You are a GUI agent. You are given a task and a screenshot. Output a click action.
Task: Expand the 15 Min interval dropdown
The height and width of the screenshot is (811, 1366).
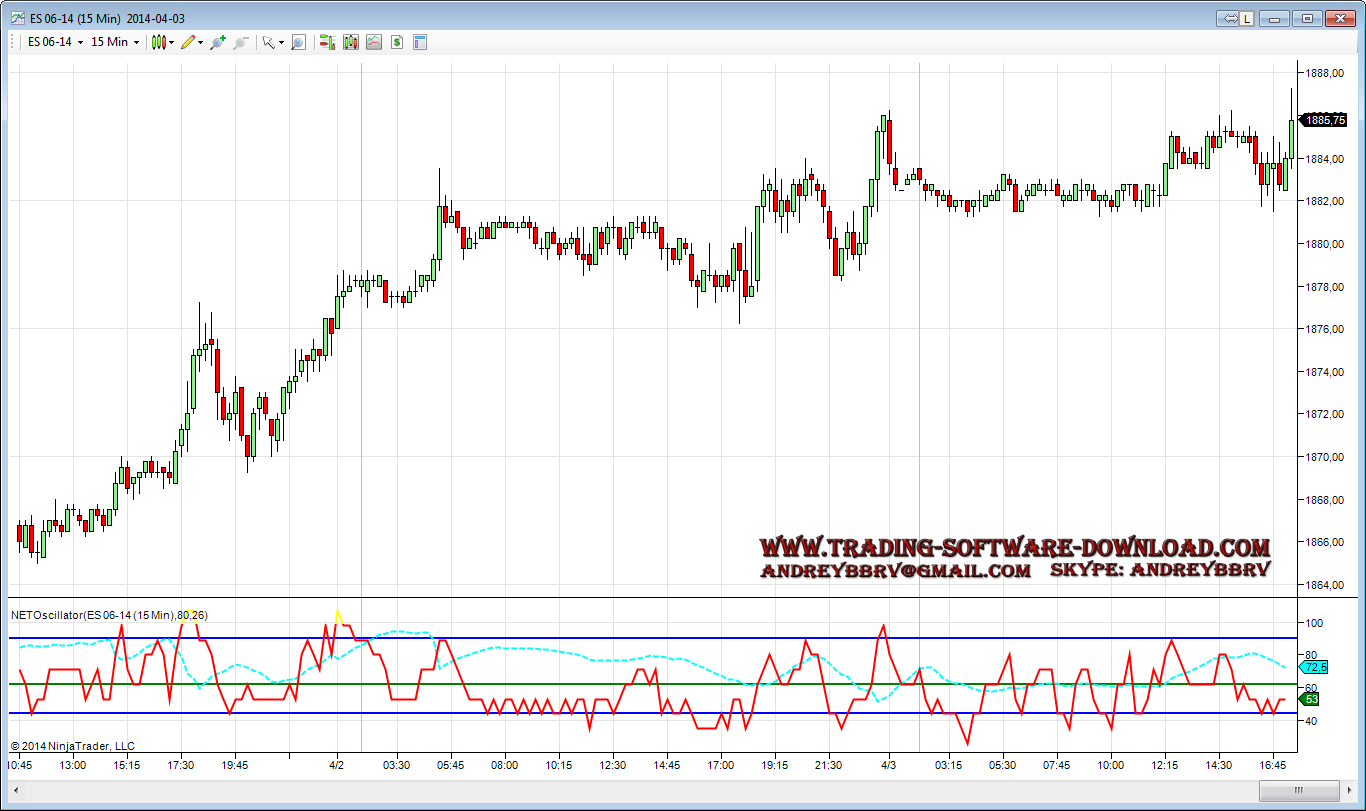[x=114, y=42]
